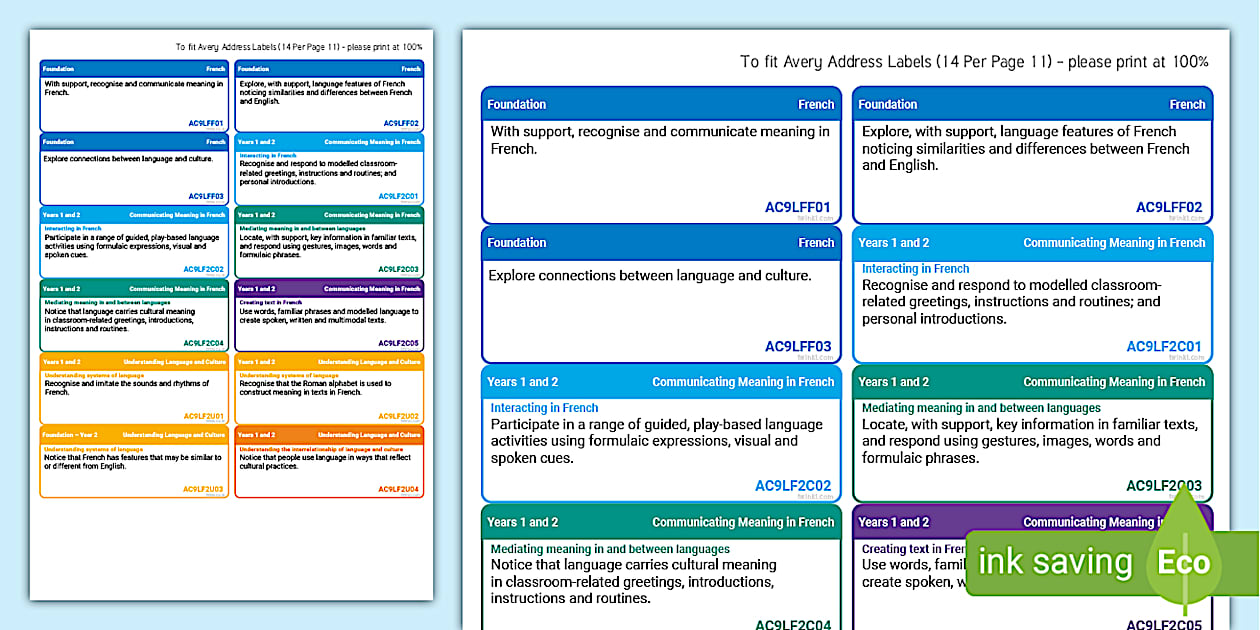Click 'French' header of large AC9LFF02 card
The height and width of the screenshot is (630, 1260).
point(1188,104)
